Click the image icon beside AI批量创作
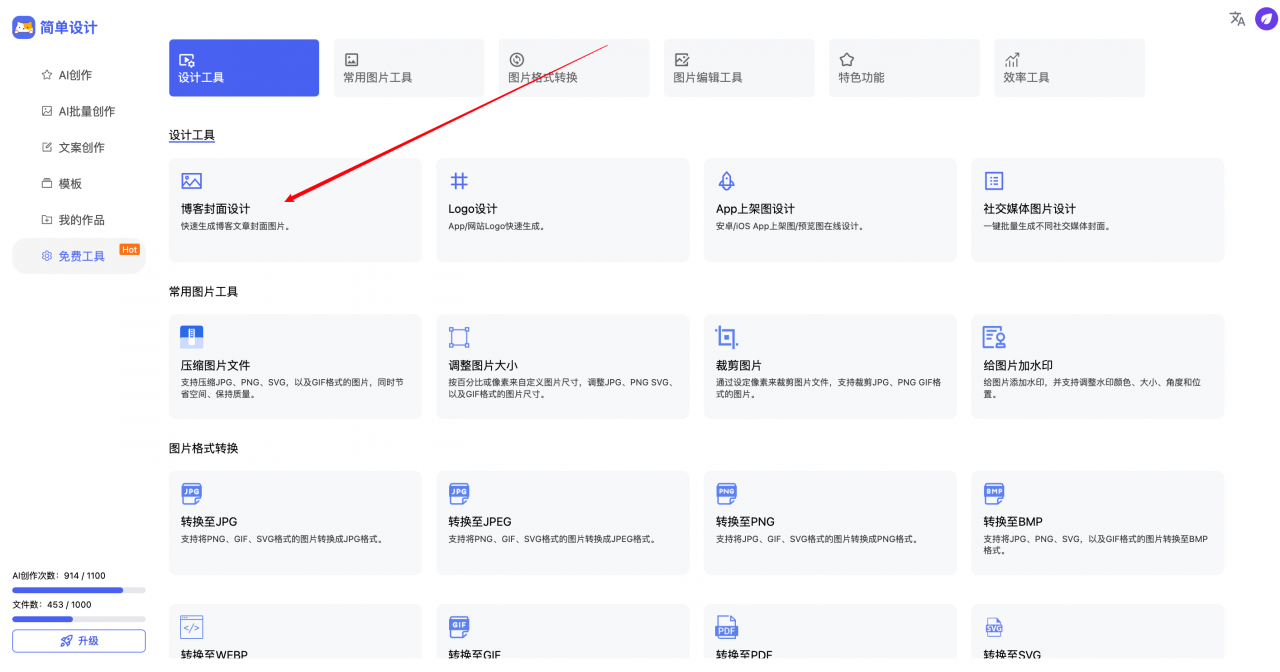The image size is (1280, 672). (x=47, y=111)
